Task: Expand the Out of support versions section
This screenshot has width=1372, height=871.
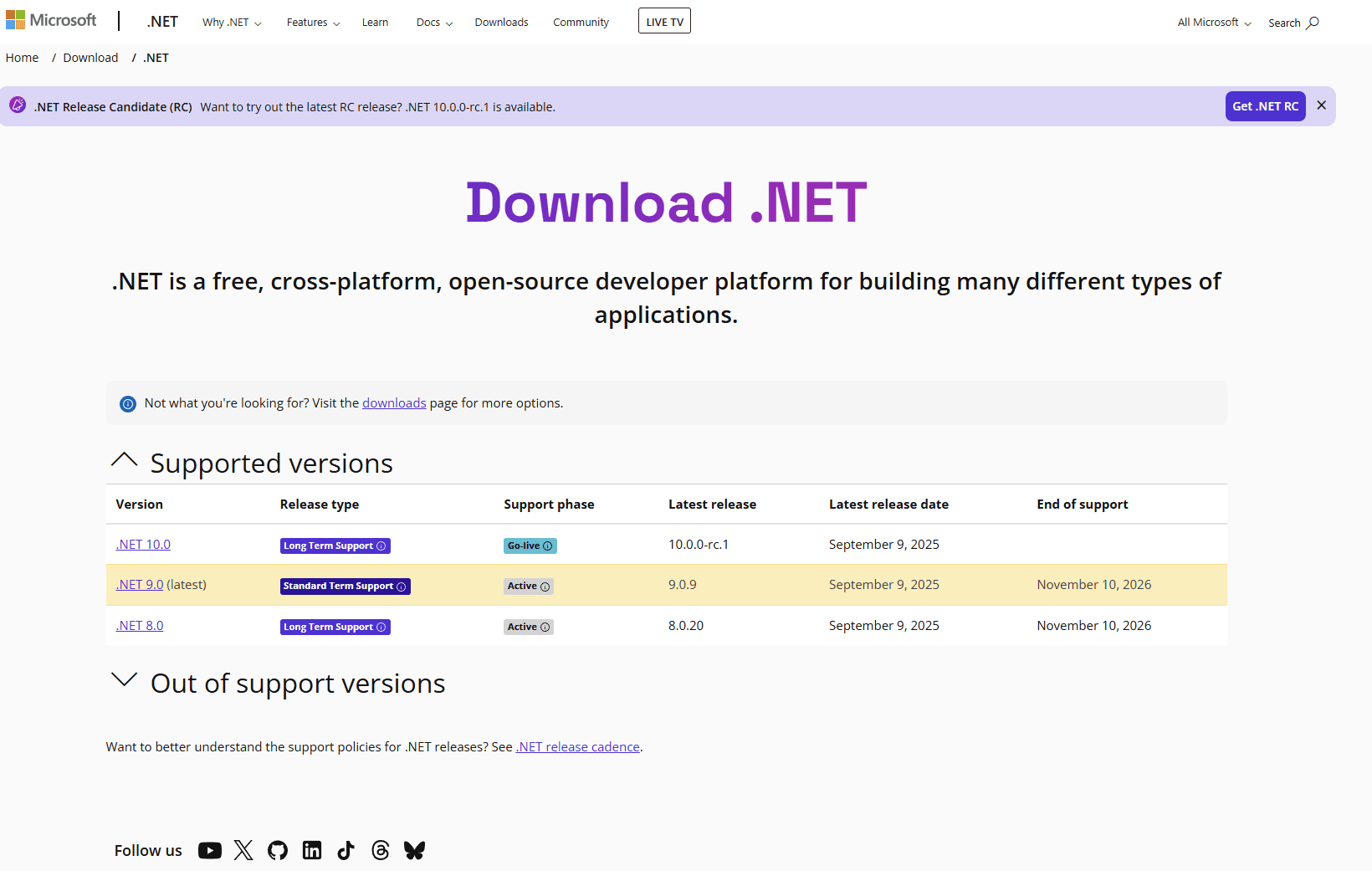Action: click(125, 680)
